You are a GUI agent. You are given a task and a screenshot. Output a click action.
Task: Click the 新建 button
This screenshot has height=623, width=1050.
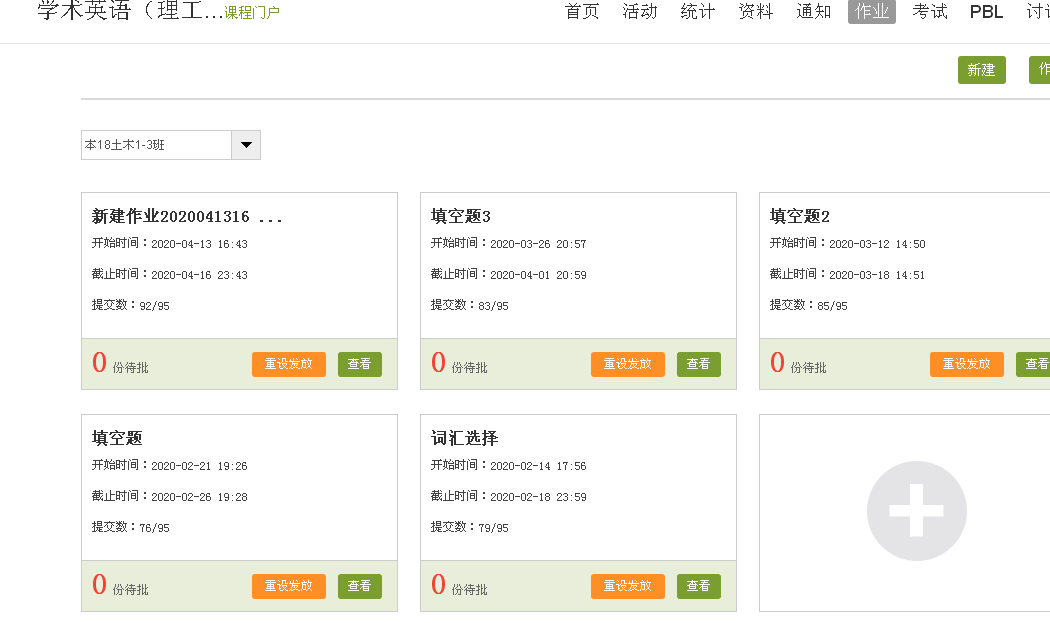[x=981, y=70]
